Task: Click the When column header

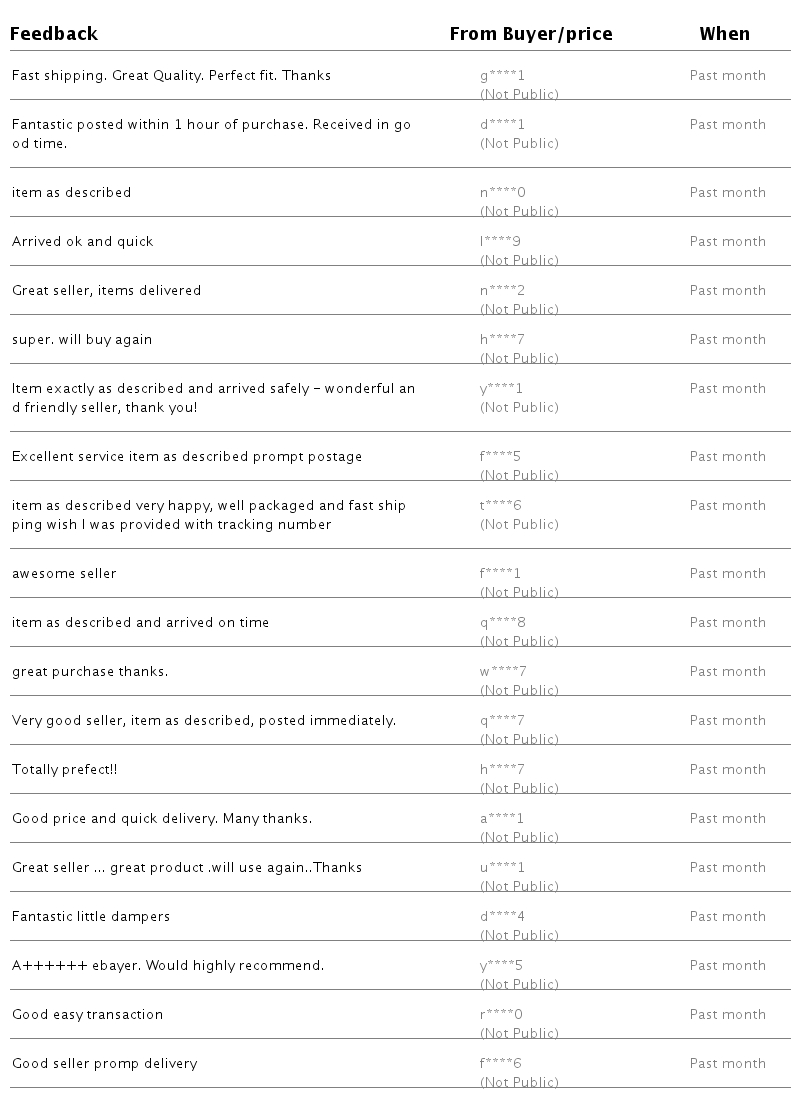Action: click(724, 34)
